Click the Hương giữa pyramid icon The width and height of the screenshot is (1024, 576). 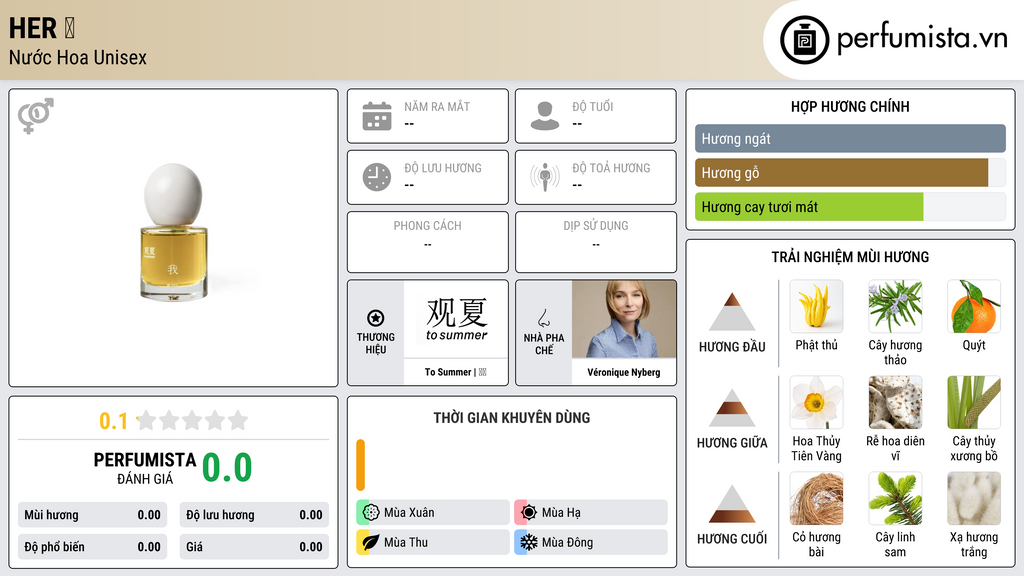732,408
